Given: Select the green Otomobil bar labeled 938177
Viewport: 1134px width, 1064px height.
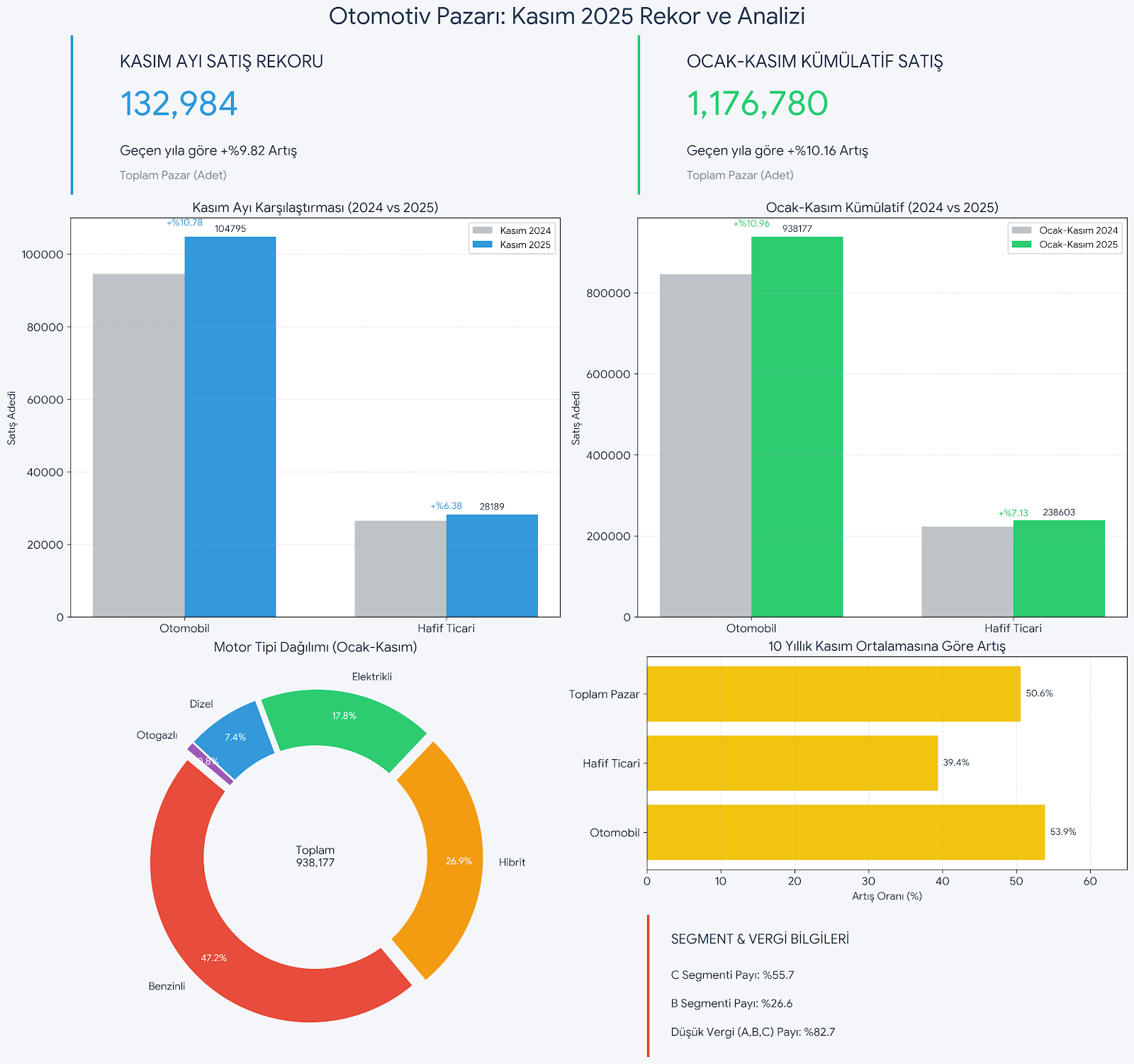Looking at the screenshot, I should click(x=797, y=427).
